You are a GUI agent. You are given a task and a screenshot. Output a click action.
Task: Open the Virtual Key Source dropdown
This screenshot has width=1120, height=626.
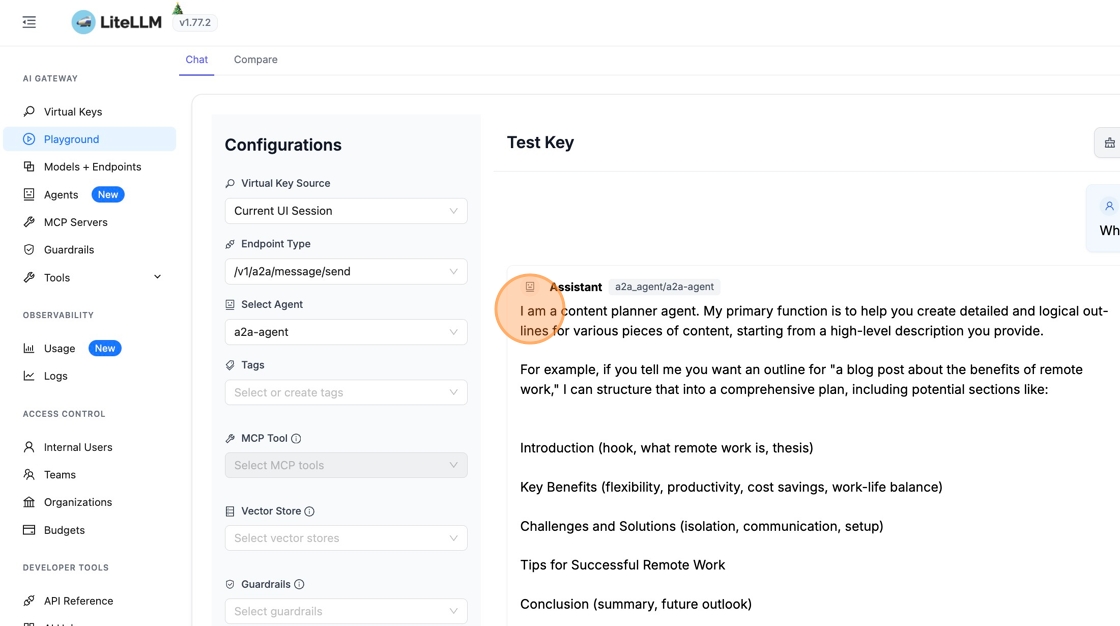click(x=346, y=211)
